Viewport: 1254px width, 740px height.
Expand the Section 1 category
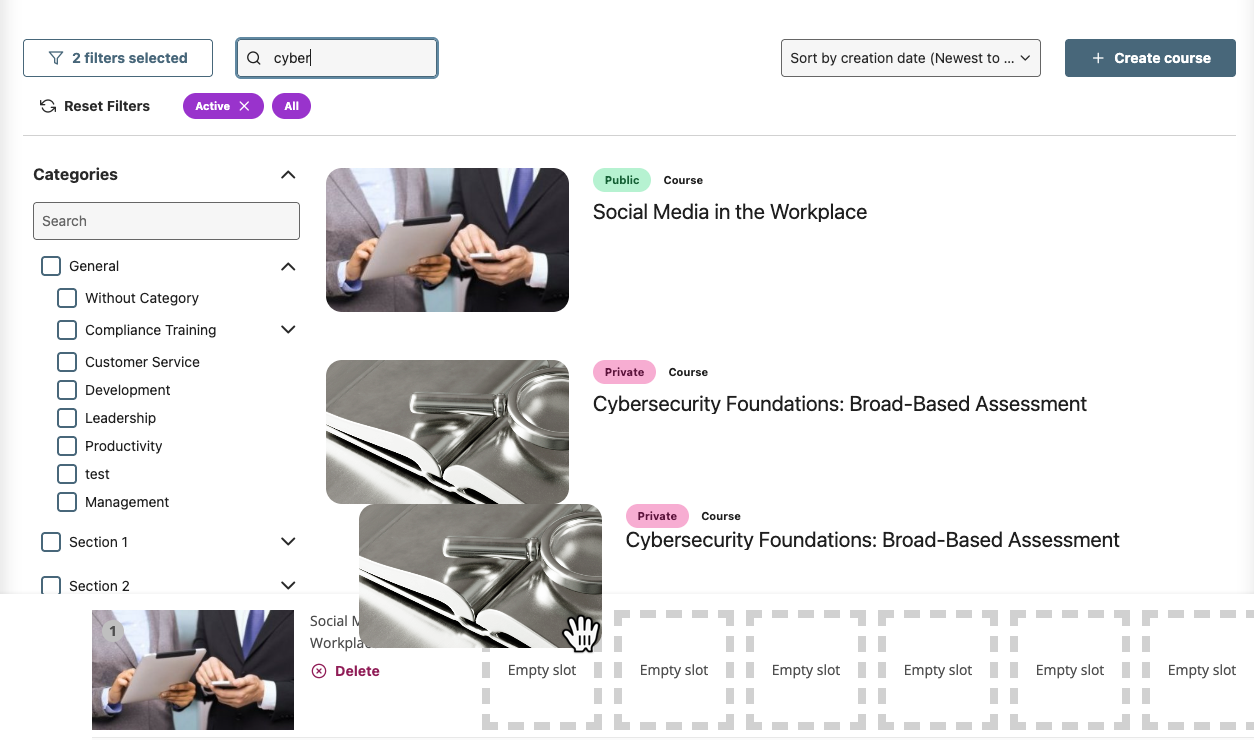[288, 542]
